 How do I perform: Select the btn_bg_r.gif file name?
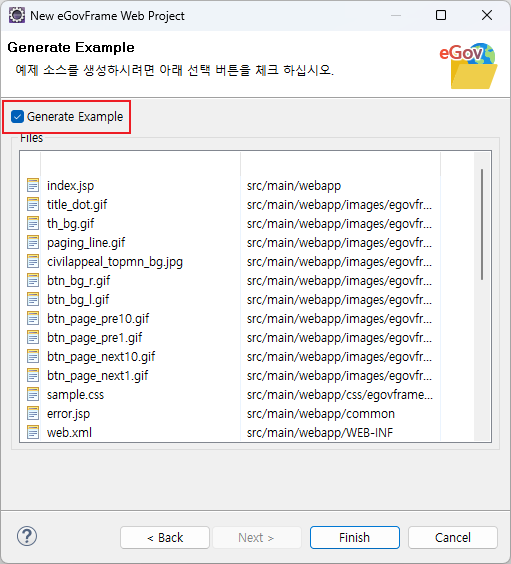point(78,281)
